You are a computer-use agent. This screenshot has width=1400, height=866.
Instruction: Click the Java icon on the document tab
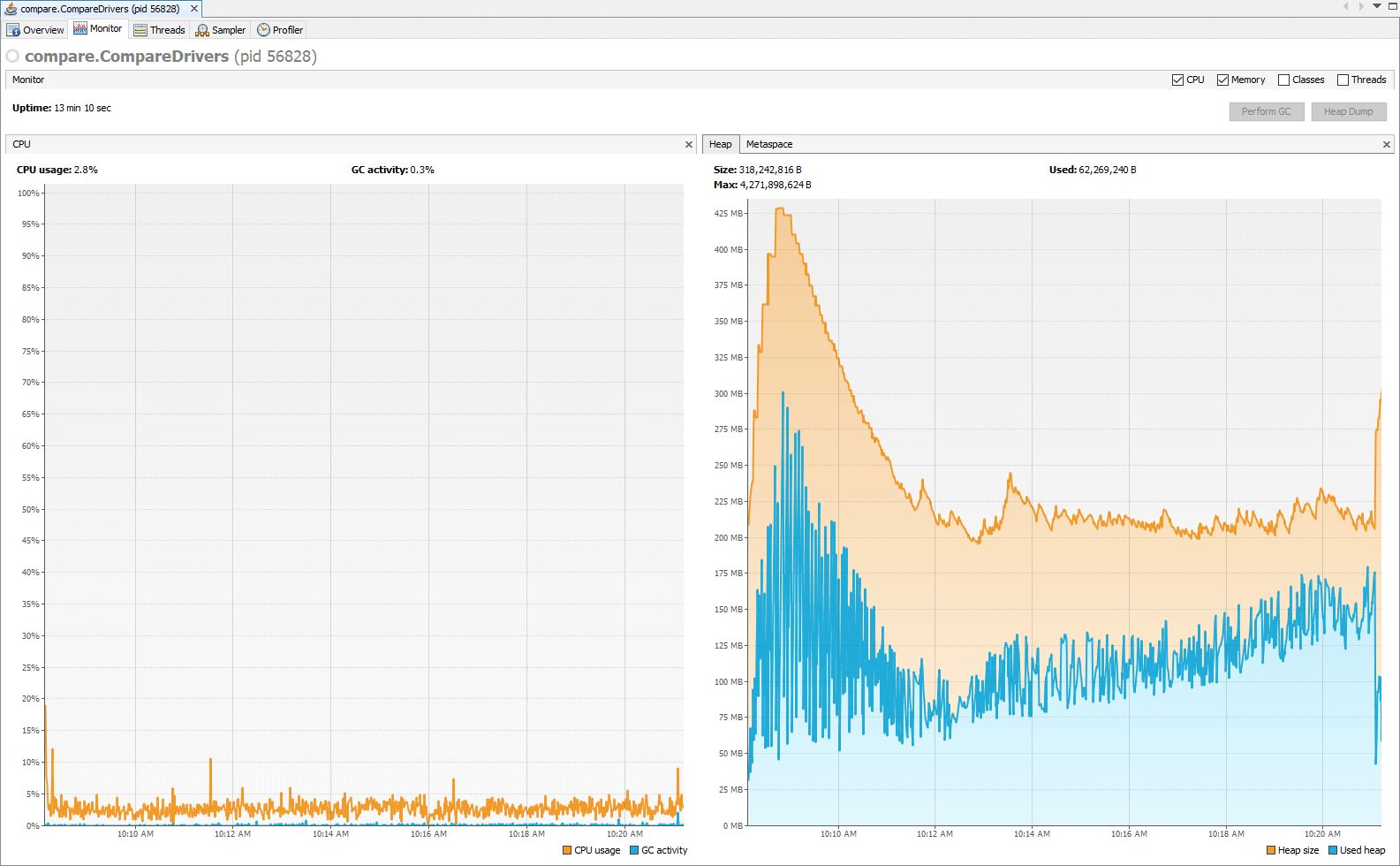coord(11,9)
